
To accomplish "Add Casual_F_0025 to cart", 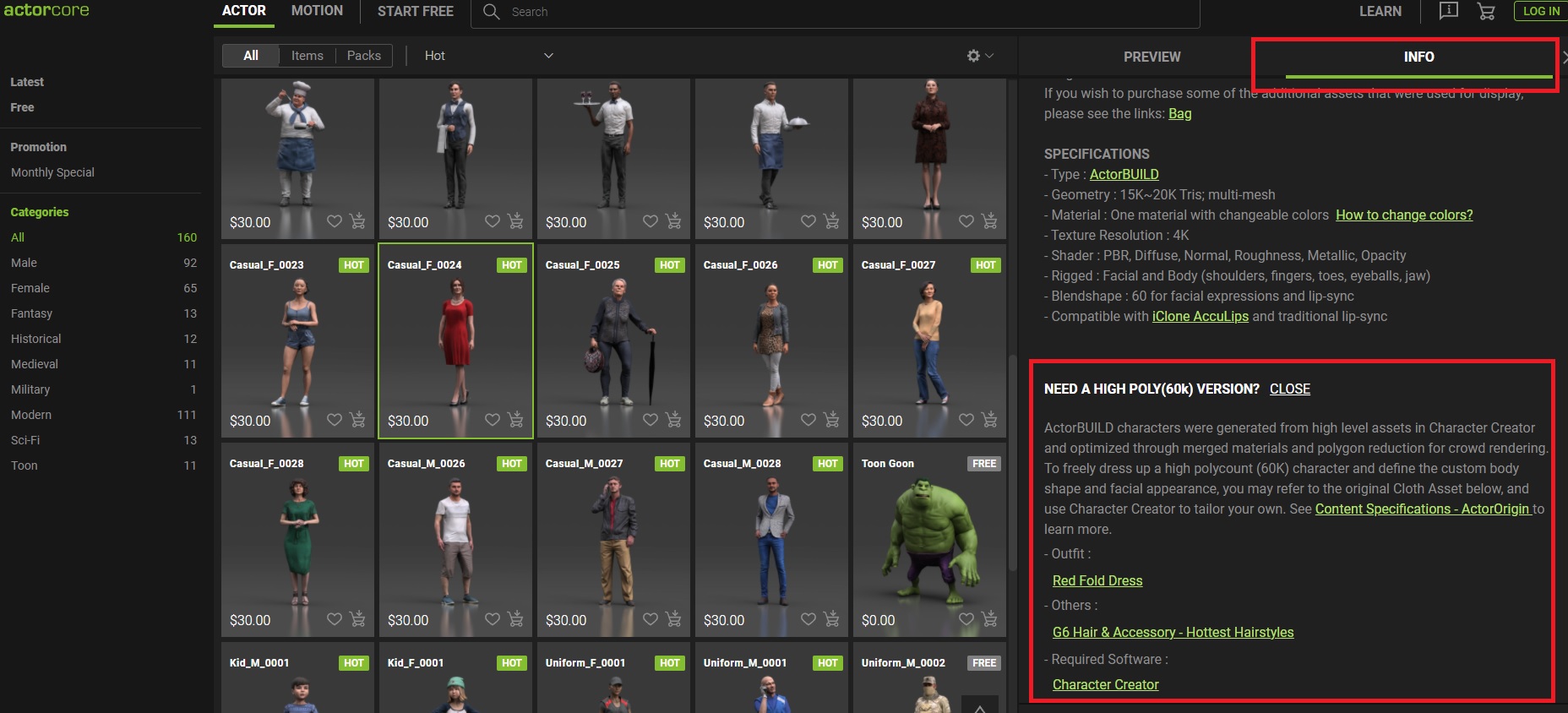I will pyautogui.click(x=673, y=419).
